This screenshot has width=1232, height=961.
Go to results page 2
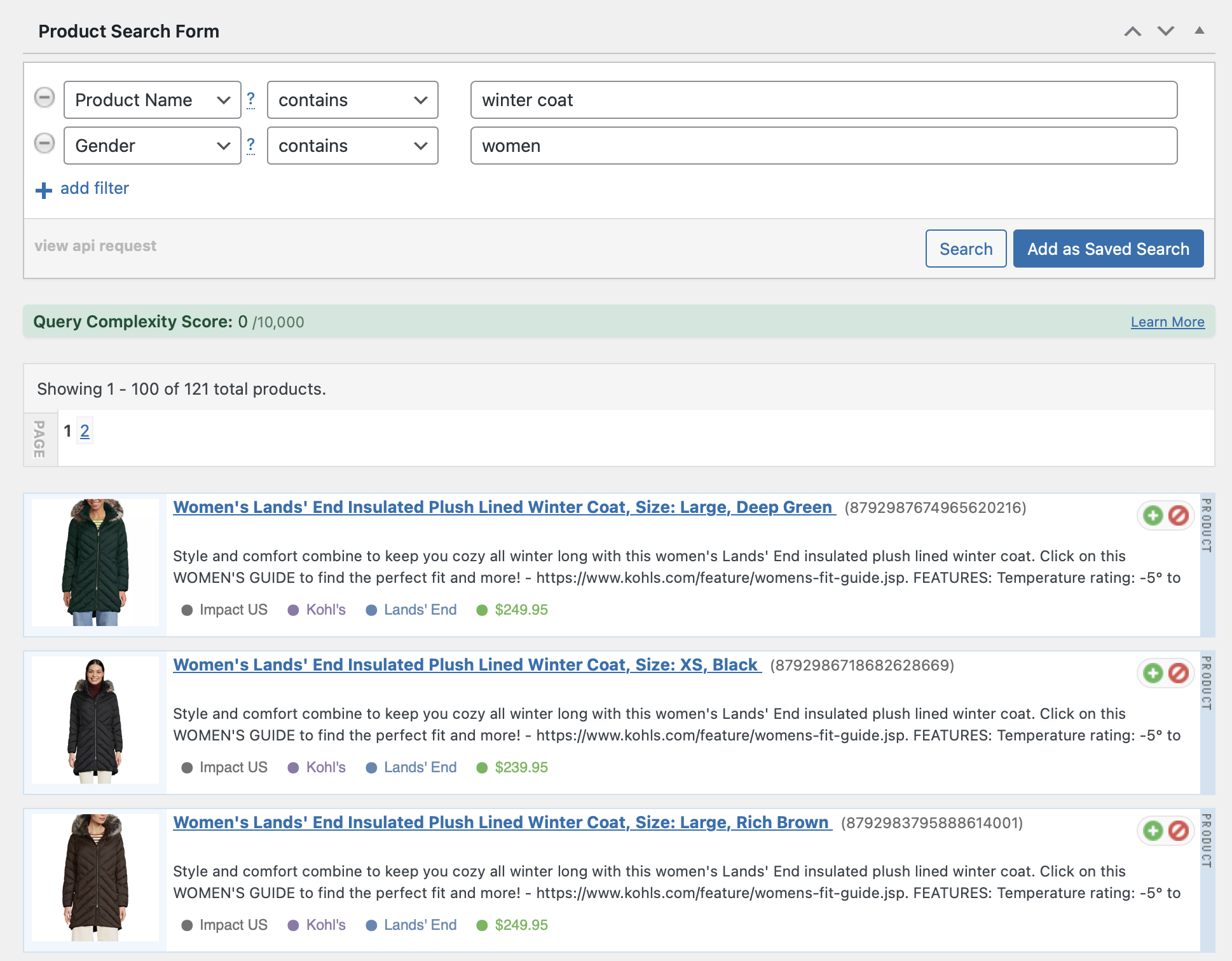[x=85, y=431]
